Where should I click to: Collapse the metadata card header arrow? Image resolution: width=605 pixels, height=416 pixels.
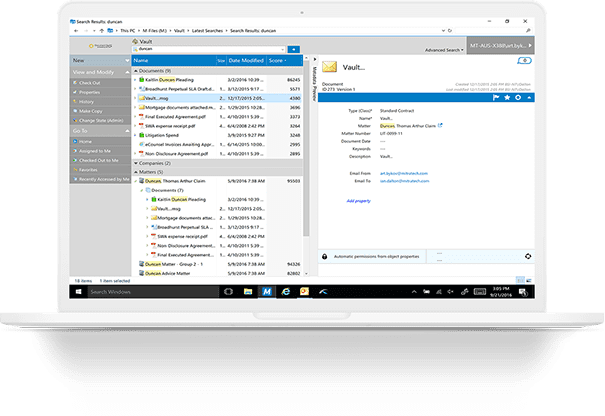(x=529, y=98)
